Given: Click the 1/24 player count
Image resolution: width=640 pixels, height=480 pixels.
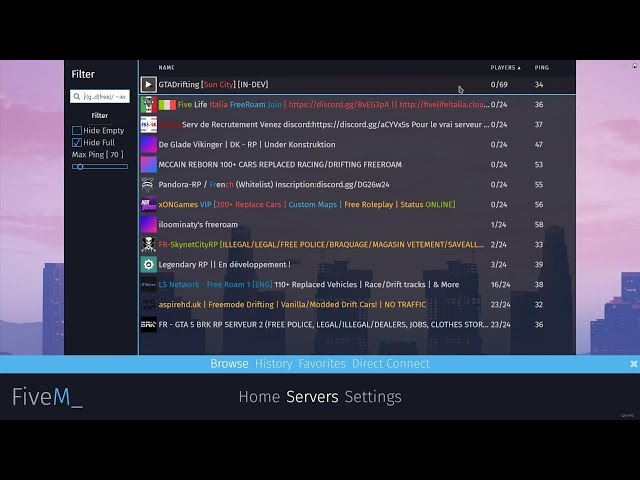Looking at the screenshot, I should click(x=498, y=224).
